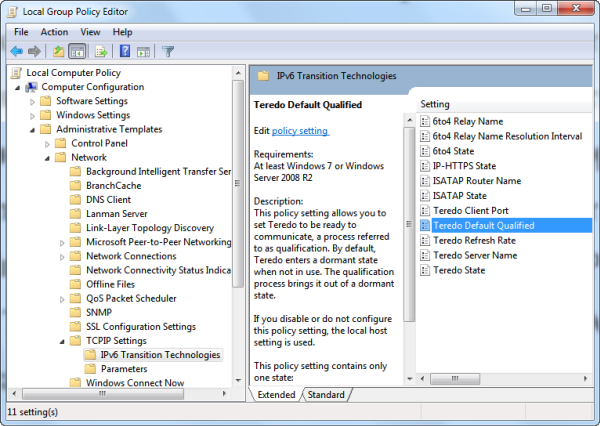Expand the Control Panel node
The height and width of the screenshot is (426, 600).
(x=47, y=144)
